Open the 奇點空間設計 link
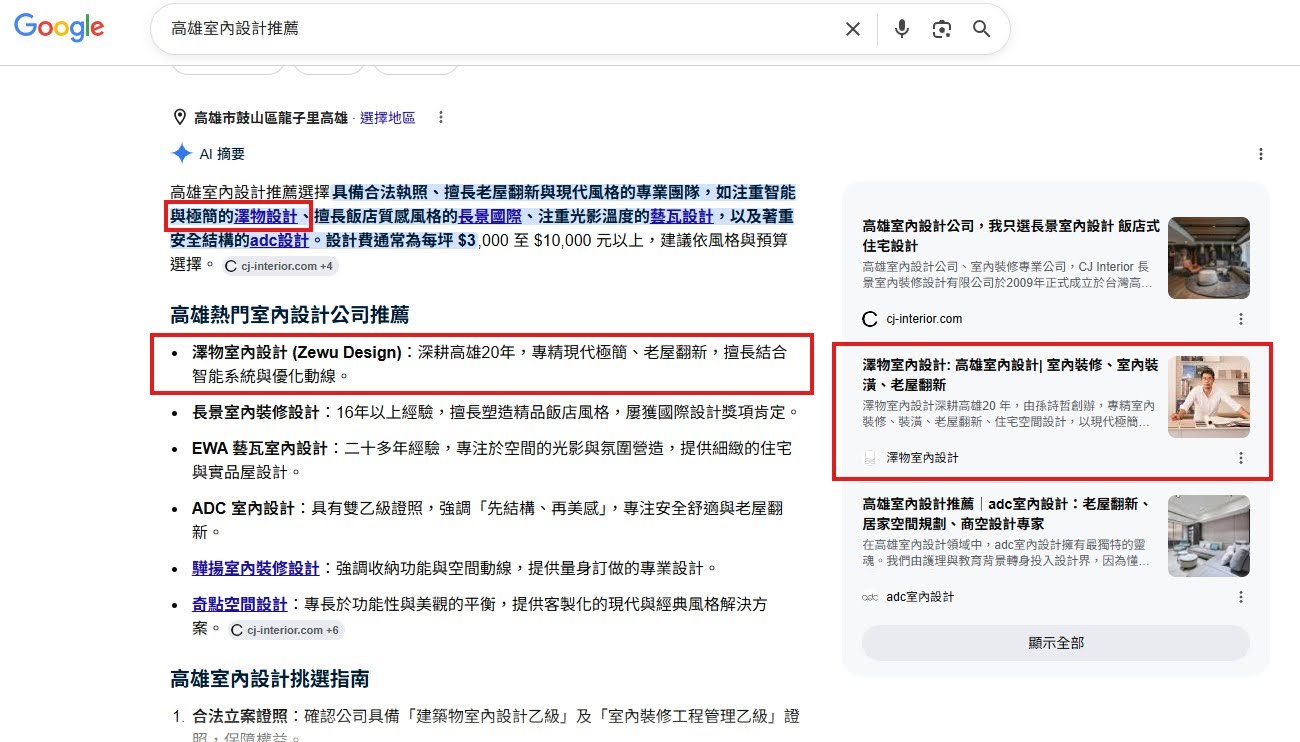1300x742 pixels. (x=240, y=605)
